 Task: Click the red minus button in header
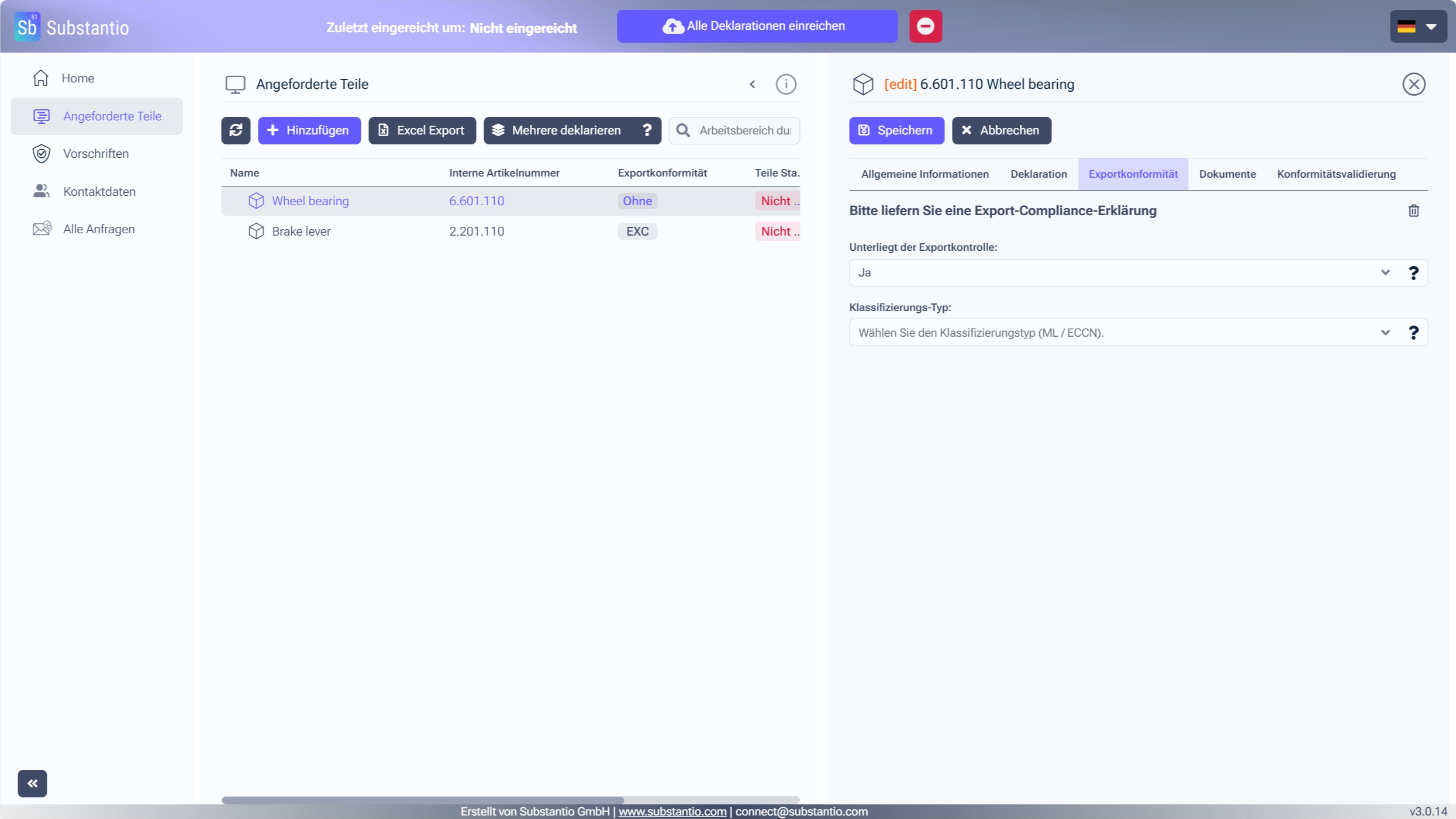point(925,26)
